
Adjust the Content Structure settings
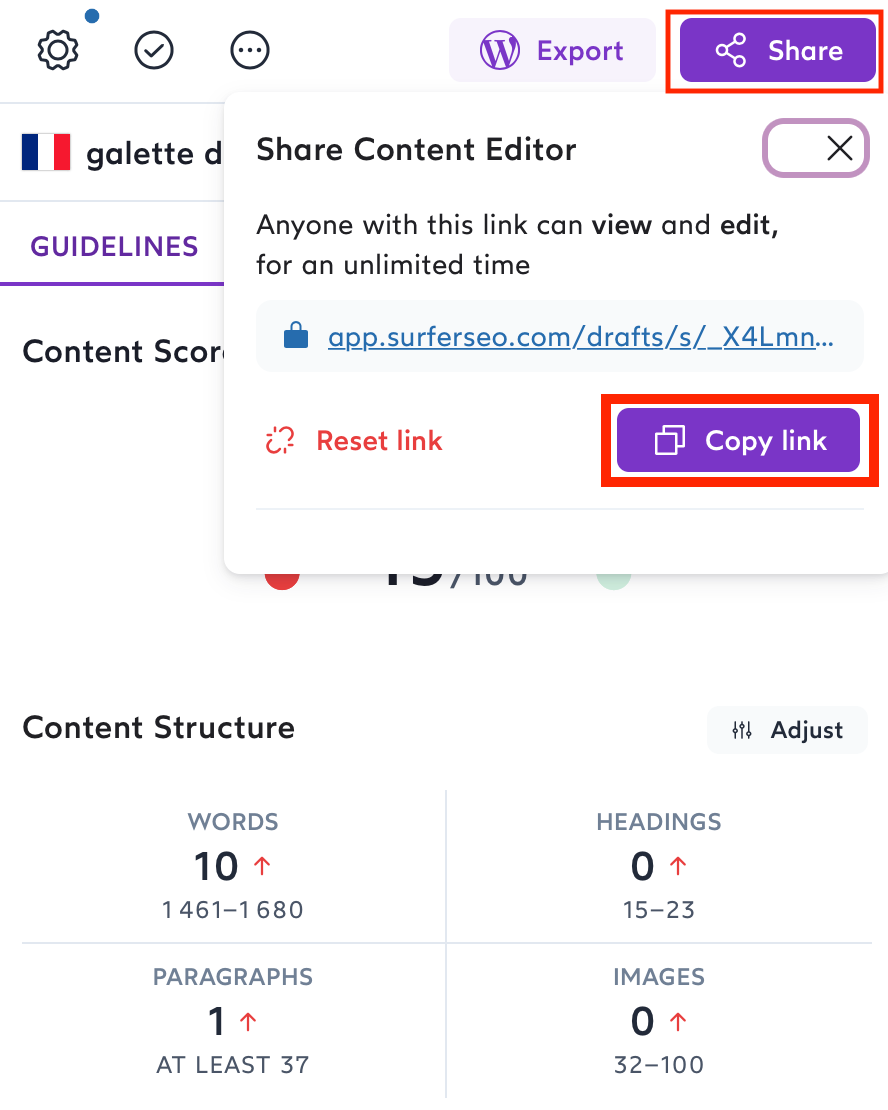click(x=787, y=730)
